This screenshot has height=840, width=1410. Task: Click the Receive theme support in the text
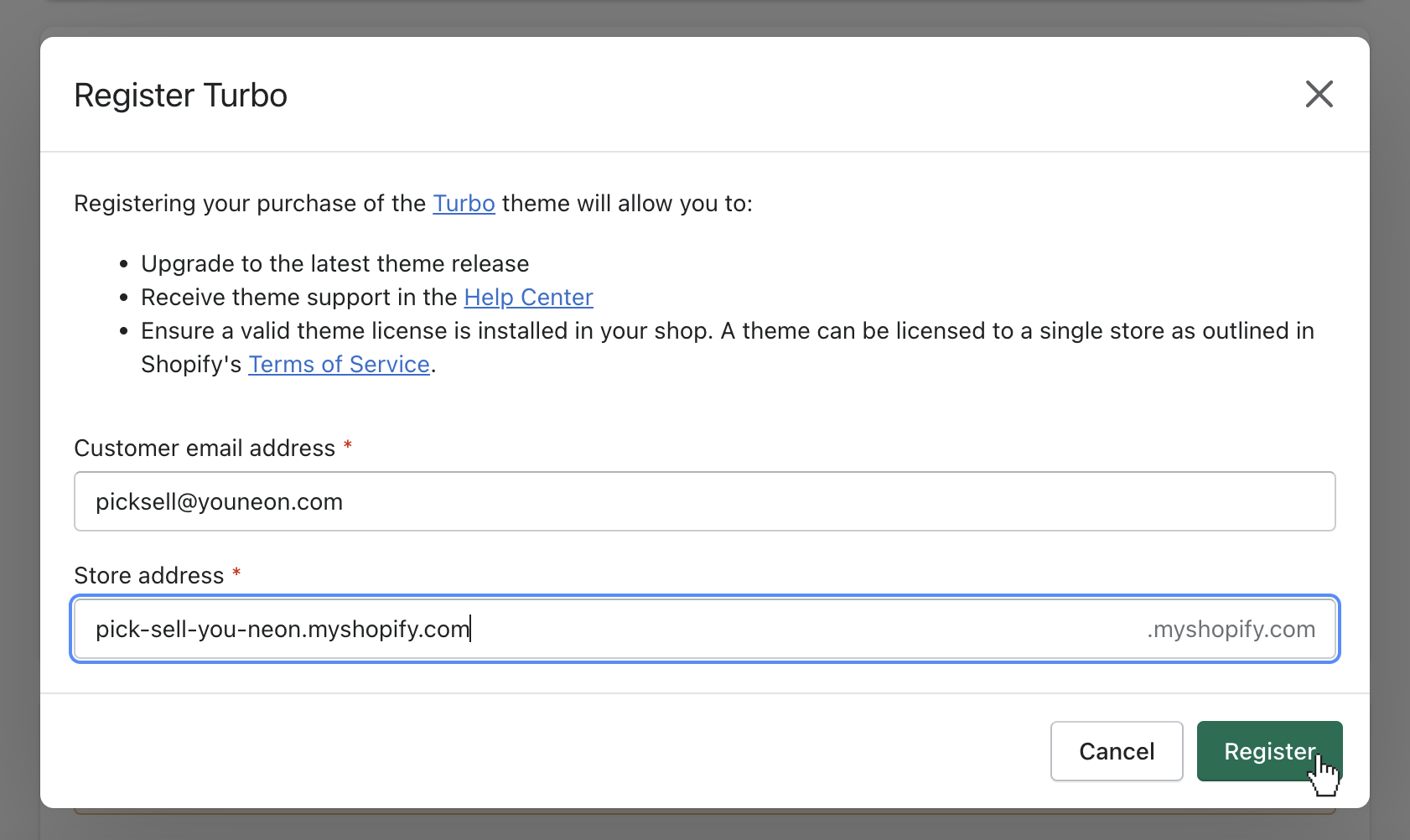[298, 298]
